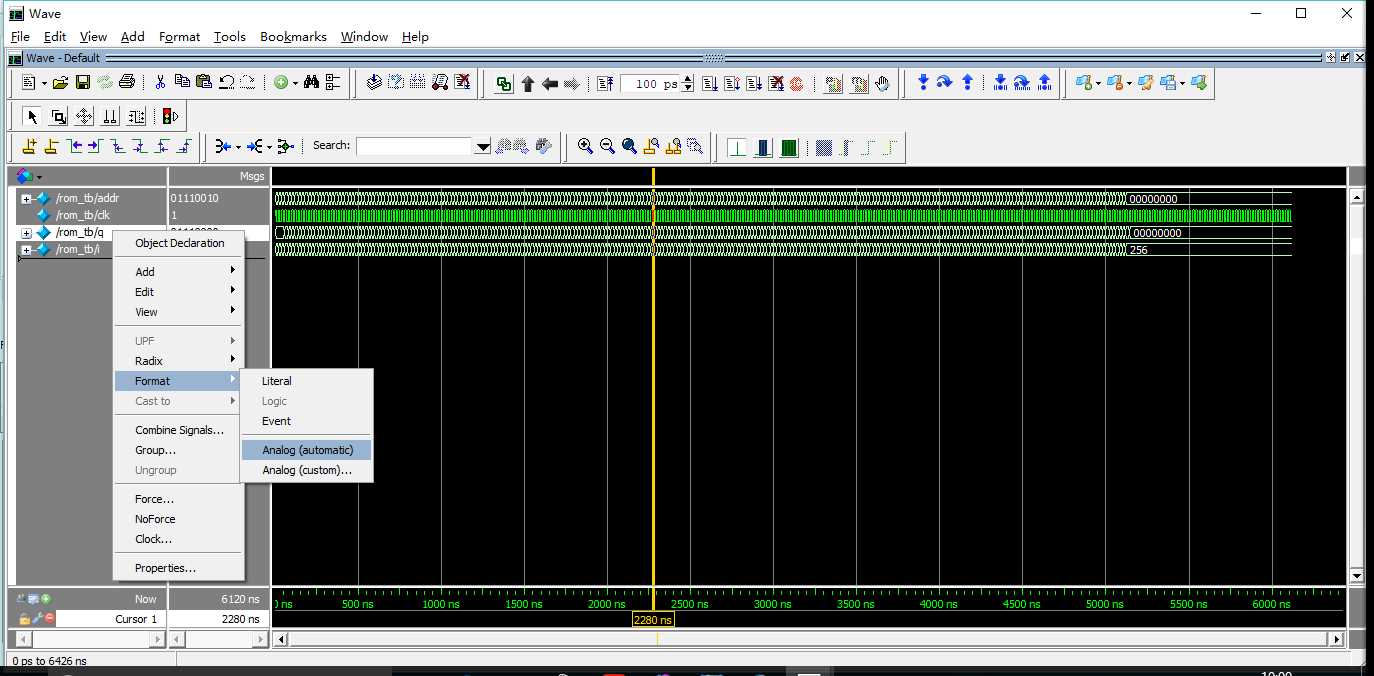Cut the selection with the scissors icon
Viewport: 1374px width, 676px height.
click(160, 83)
